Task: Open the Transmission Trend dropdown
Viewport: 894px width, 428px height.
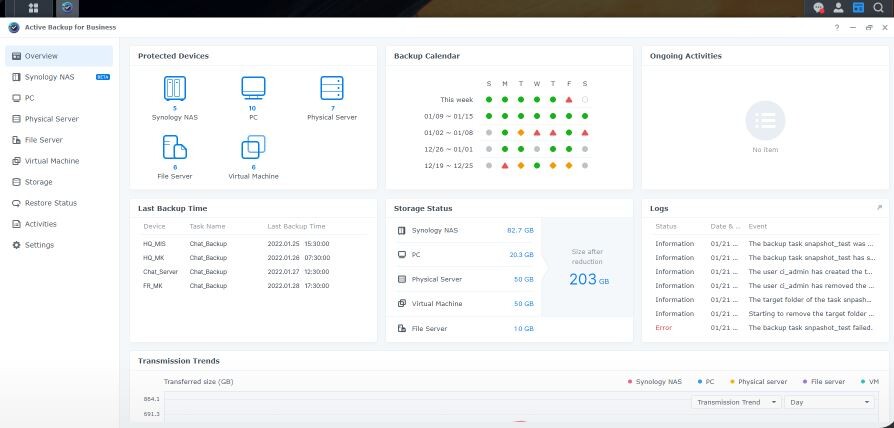Action: (736, 402)
